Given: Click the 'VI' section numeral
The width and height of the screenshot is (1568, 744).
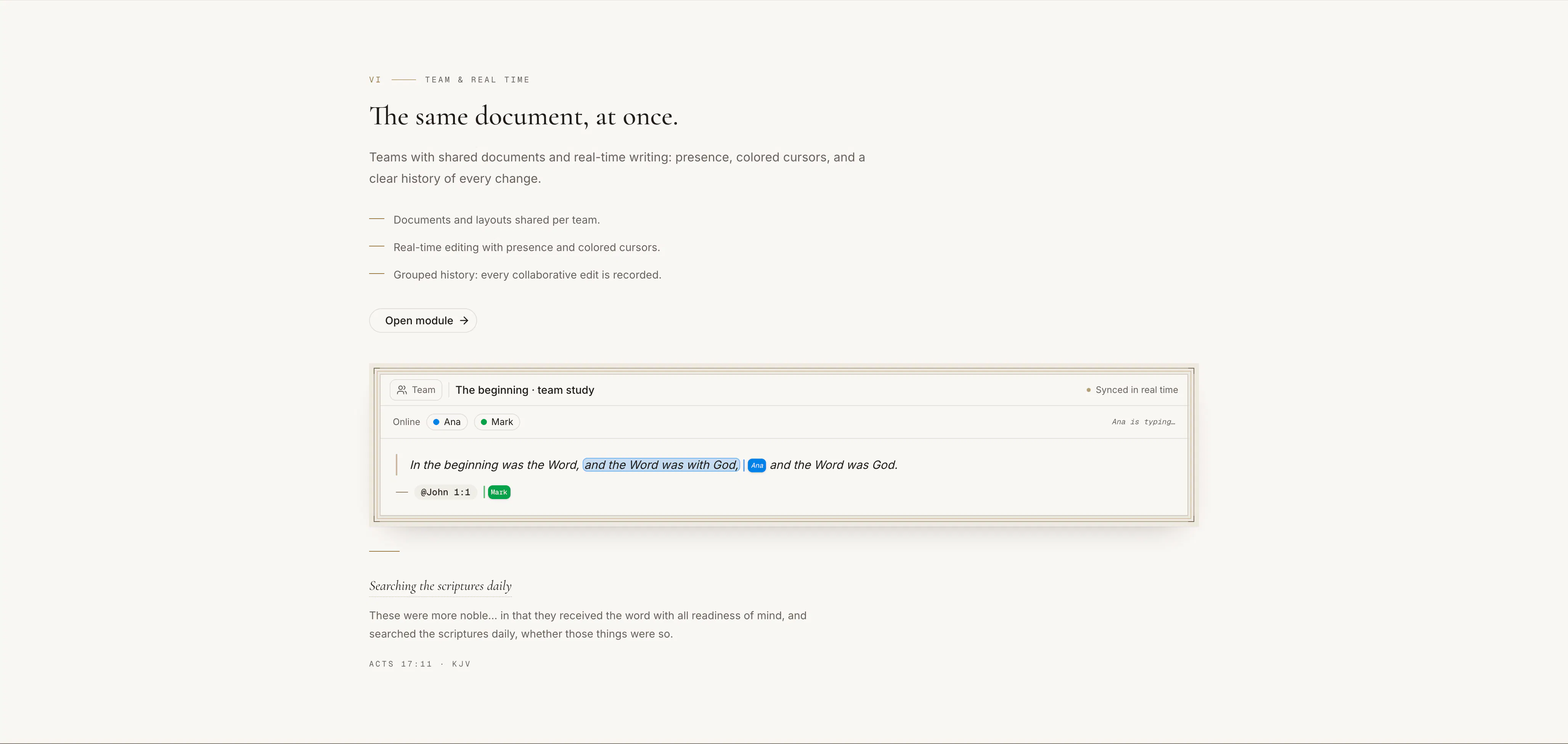Looking at the screenshot, I should point(375,80).
